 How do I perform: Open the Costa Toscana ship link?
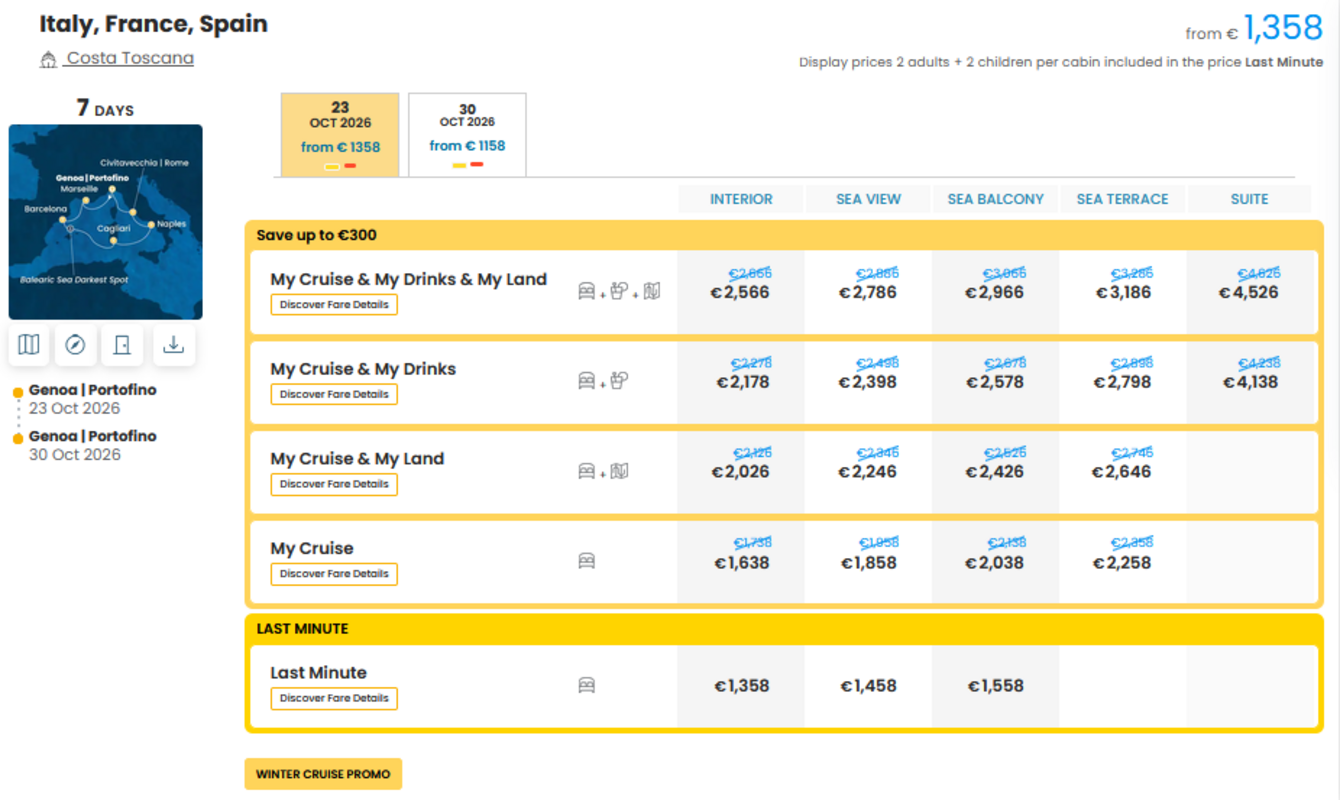click(130, 58)
